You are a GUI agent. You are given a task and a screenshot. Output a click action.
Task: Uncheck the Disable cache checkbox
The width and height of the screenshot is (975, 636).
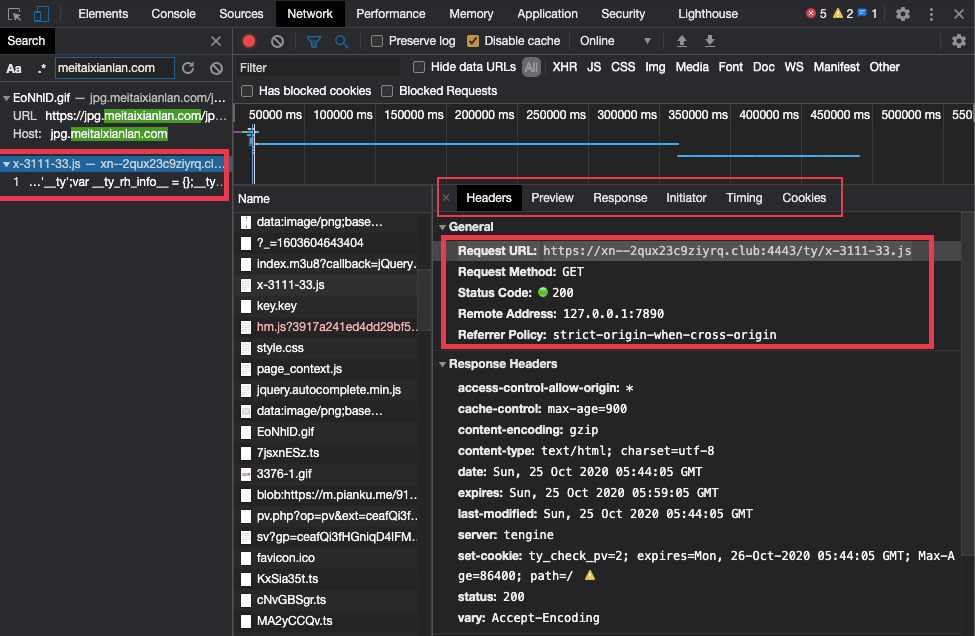473,41
